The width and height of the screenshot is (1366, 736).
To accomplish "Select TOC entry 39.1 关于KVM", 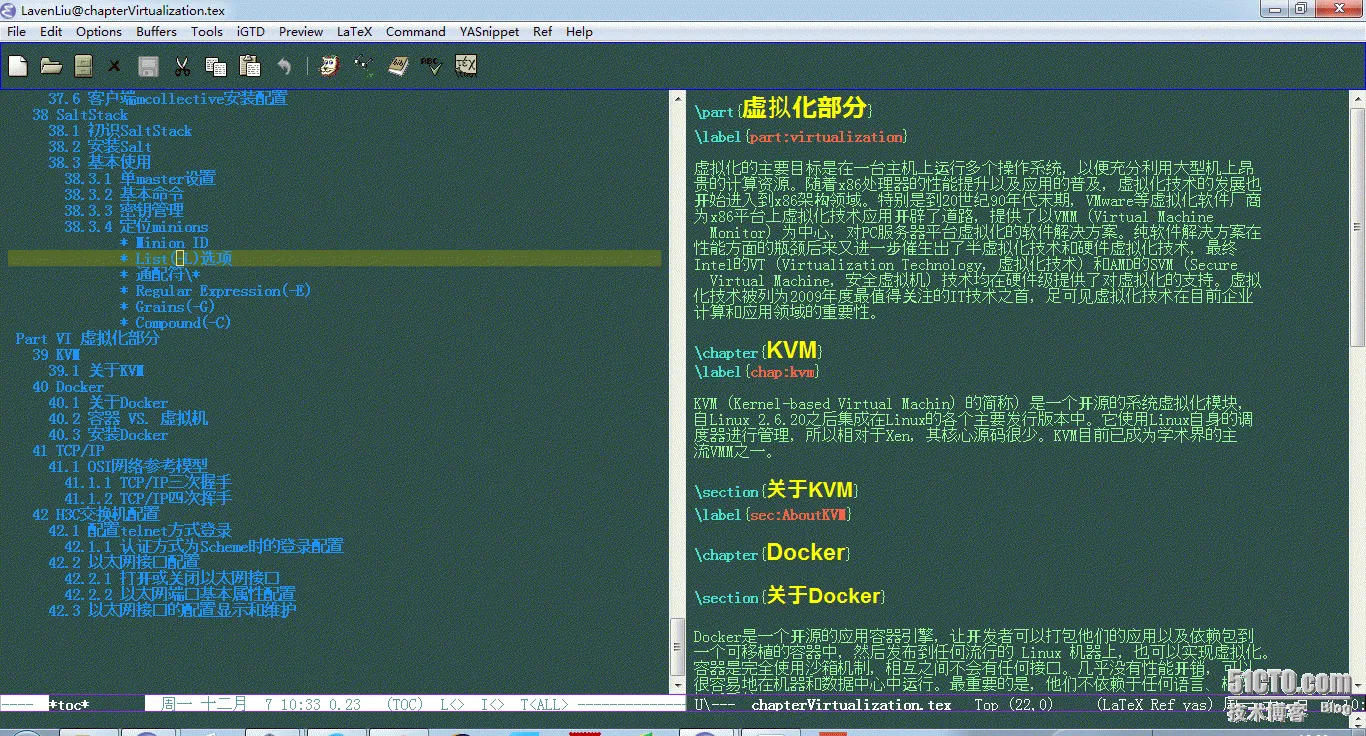I will click(x=96, y=371).
